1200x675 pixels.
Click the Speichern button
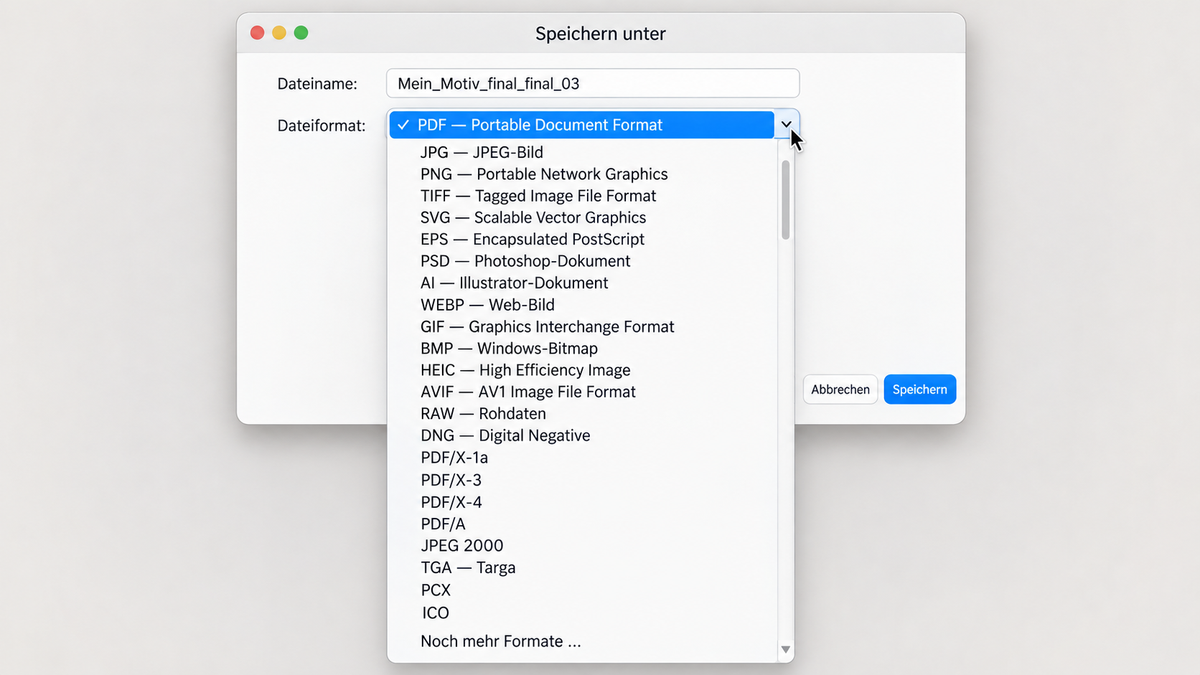[920, 389]
